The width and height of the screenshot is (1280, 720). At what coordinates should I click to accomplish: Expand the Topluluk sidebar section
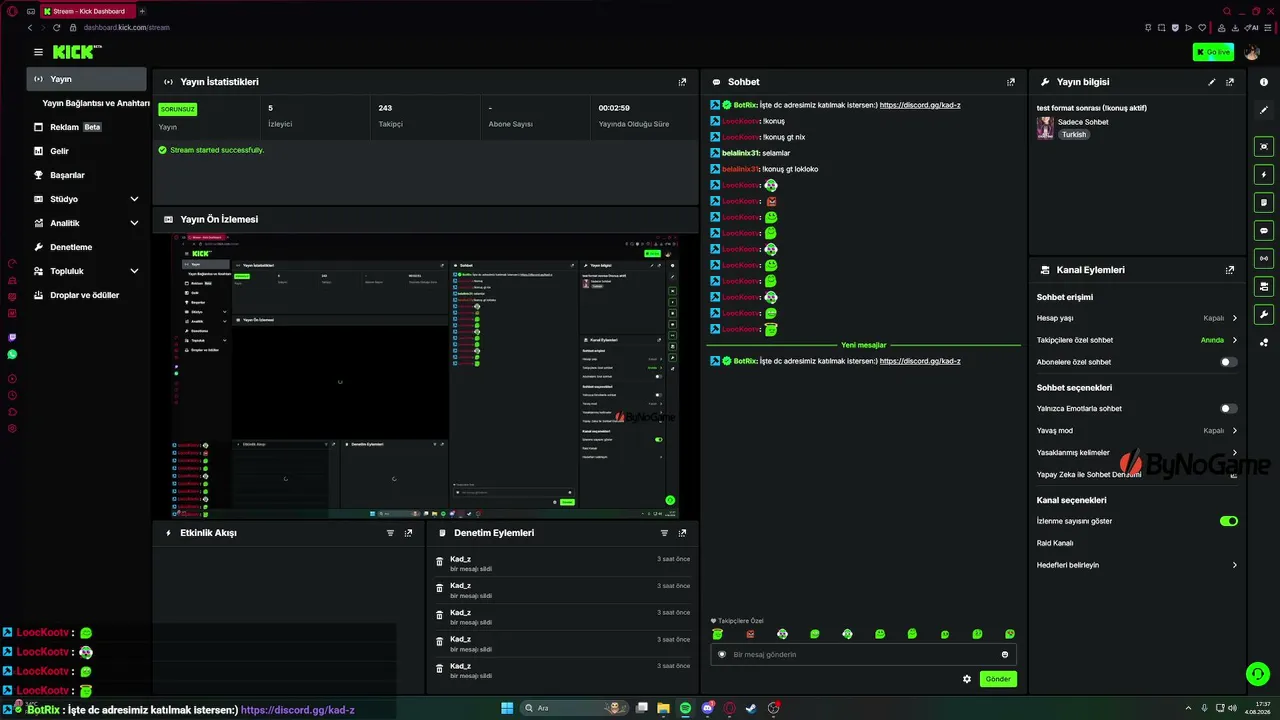coord(86,271)
